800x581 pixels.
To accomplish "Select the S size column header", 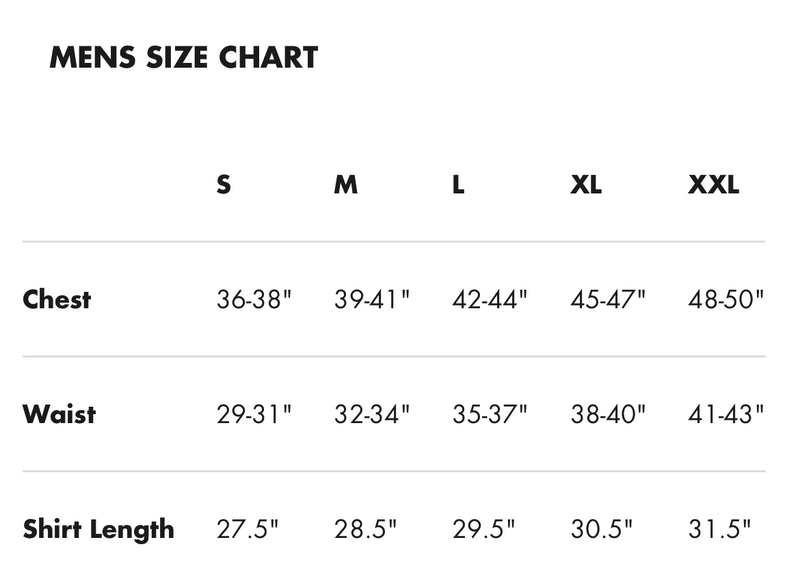I will [223, 184].
